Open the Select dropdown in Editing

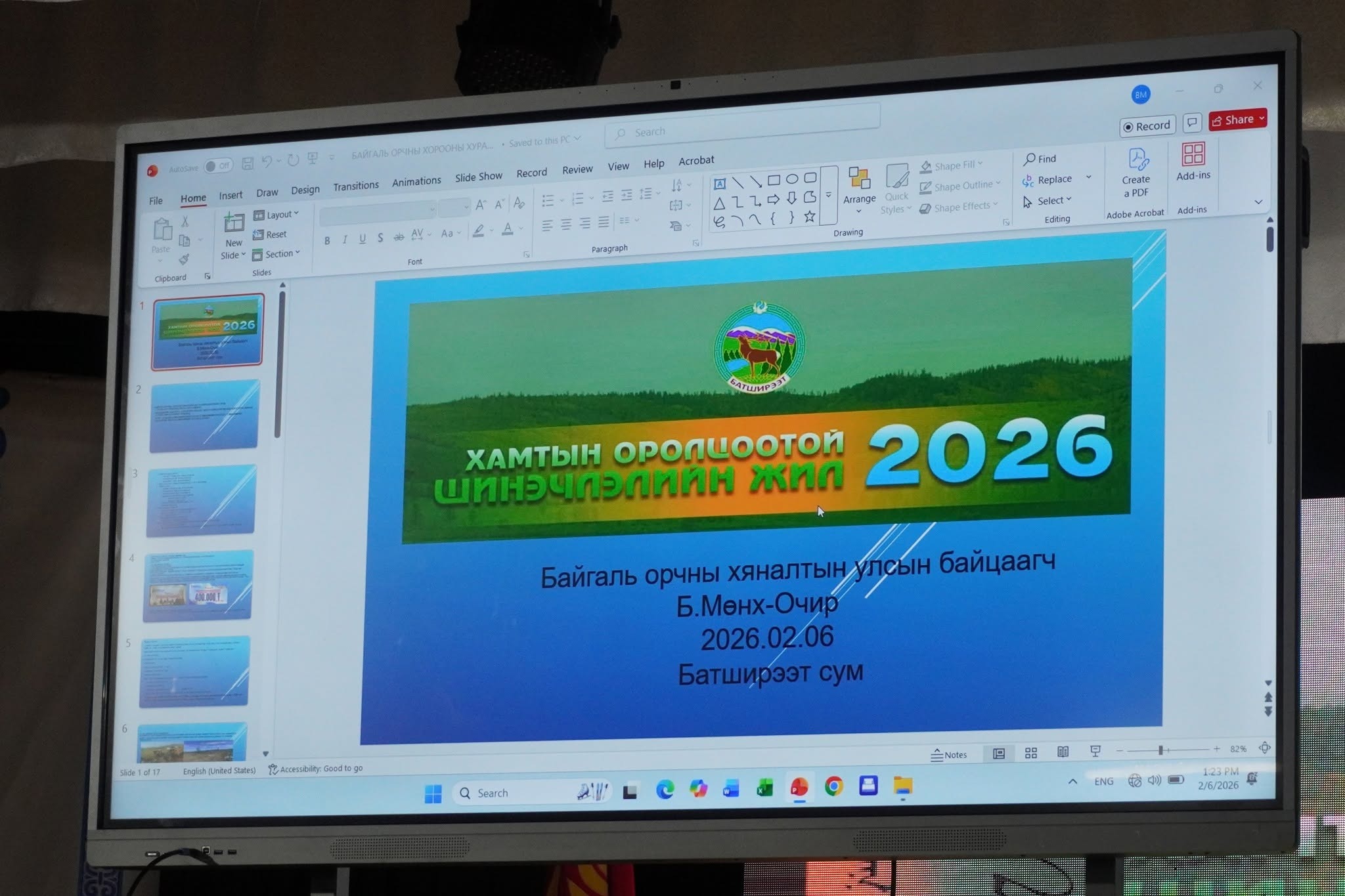tap(1047, 201)
